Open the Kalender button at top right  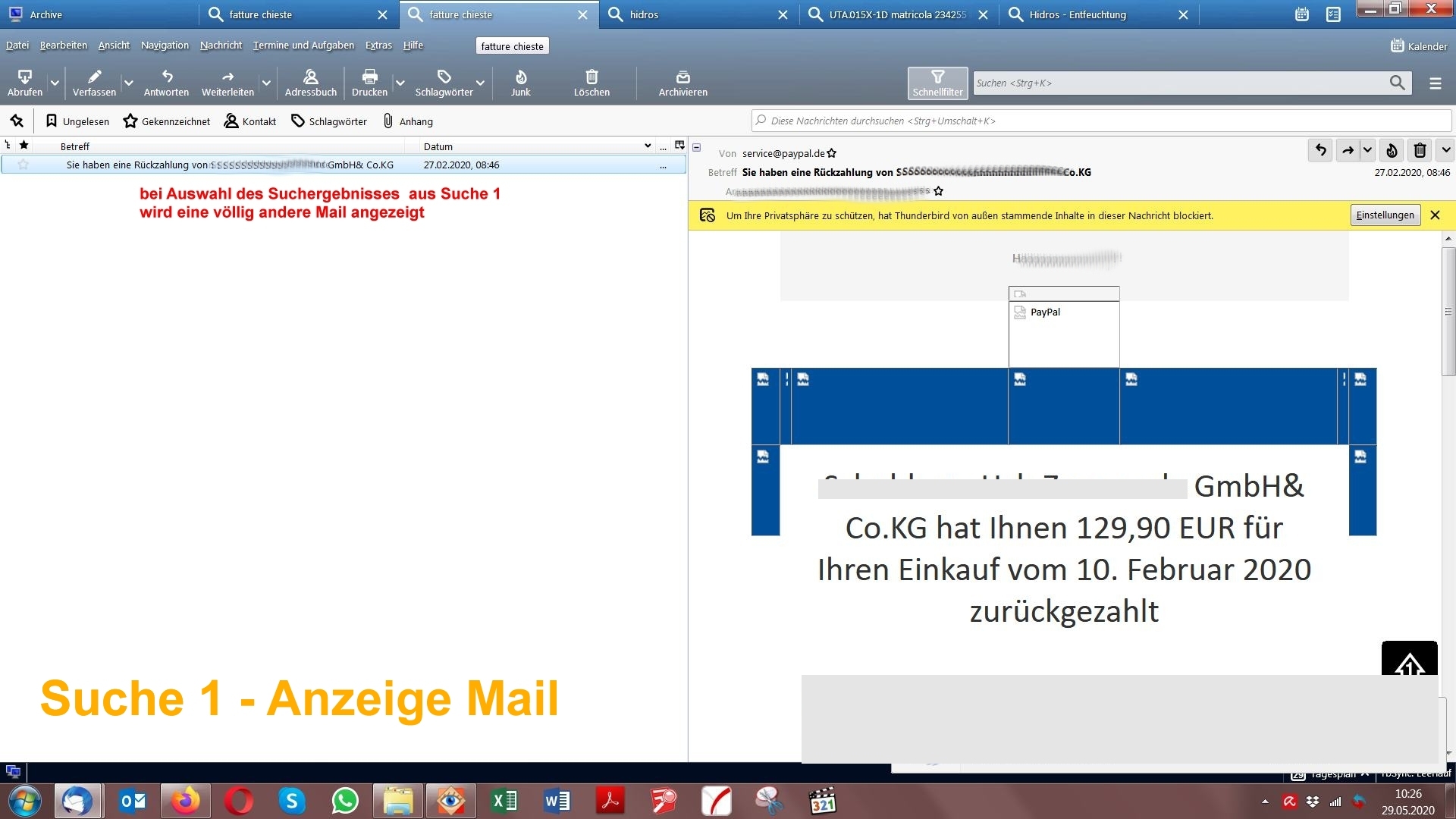point(1419,46)
